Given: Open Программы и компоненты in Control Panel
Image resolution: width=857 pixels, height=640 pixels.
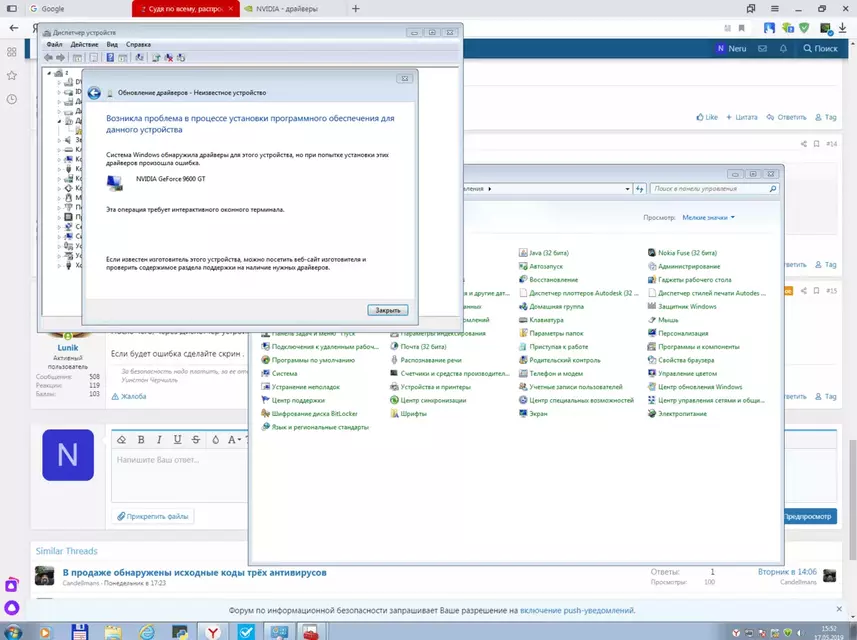Looking at the screenshot, I should coord(693,347).
